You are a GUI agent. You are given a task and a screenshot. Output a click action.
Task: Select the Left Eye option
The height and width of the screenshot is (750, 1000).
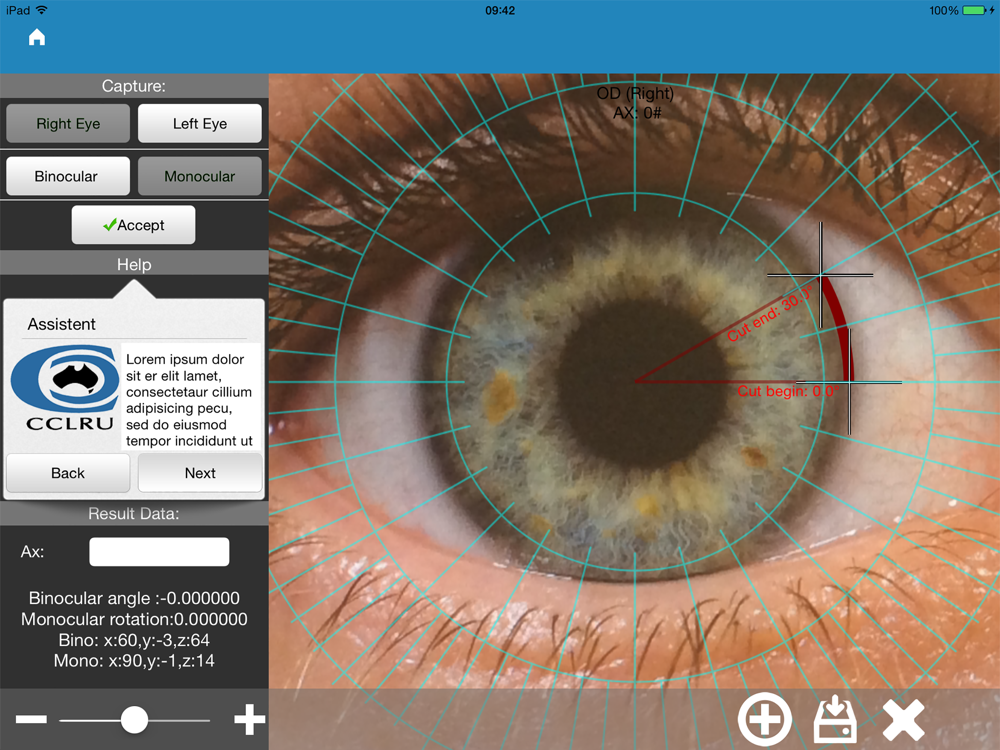click(x=200, y=124)
